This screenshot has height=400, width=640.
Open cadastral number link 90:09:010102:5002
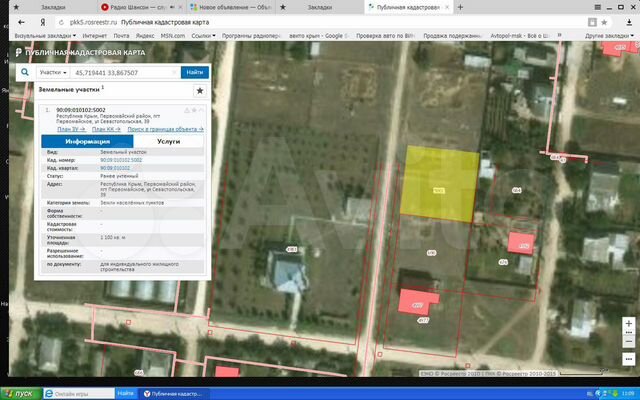(x=121, y=160)
